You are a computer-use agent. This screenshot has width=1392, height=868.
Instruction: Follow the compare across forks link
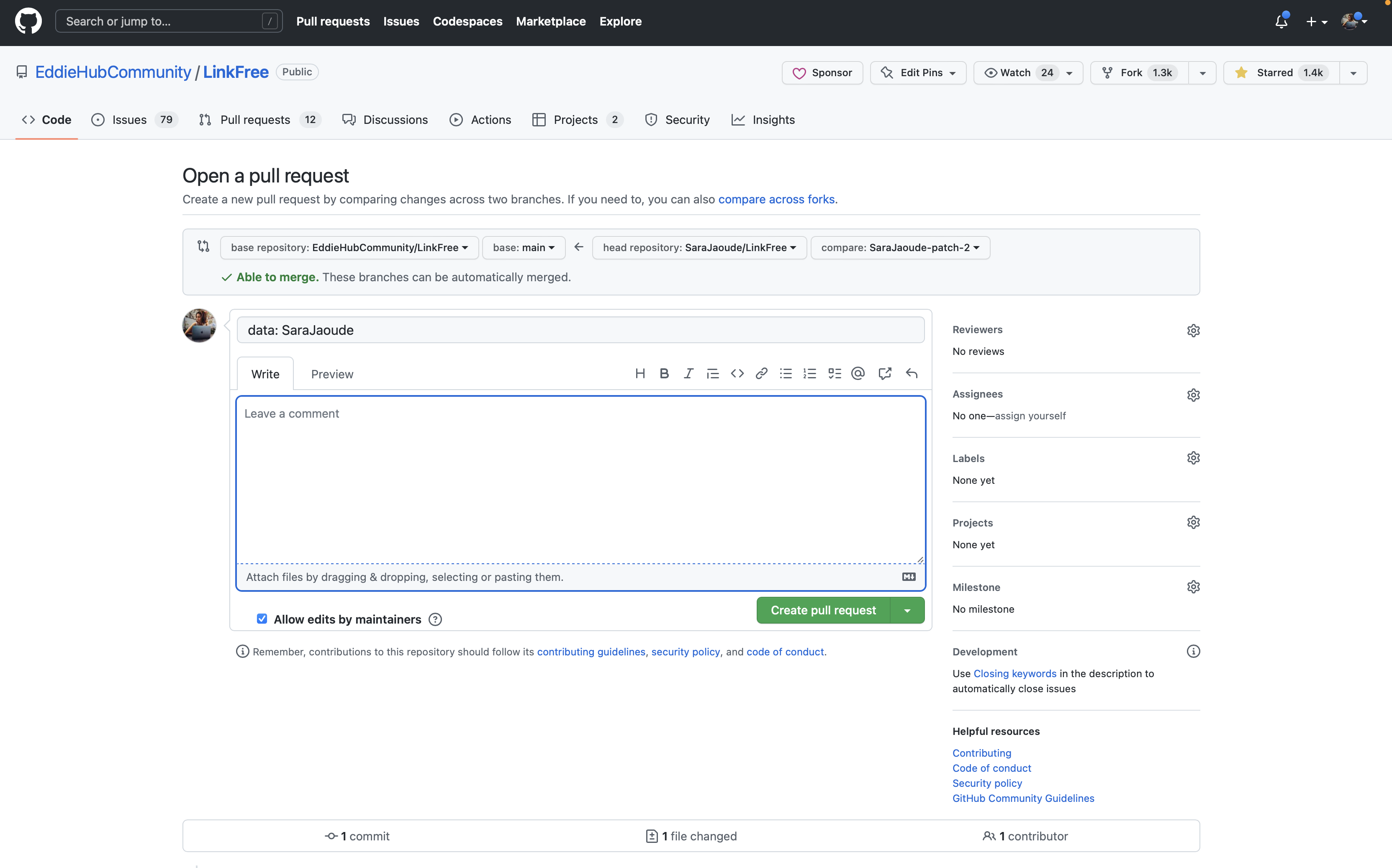tap(776, 199)
